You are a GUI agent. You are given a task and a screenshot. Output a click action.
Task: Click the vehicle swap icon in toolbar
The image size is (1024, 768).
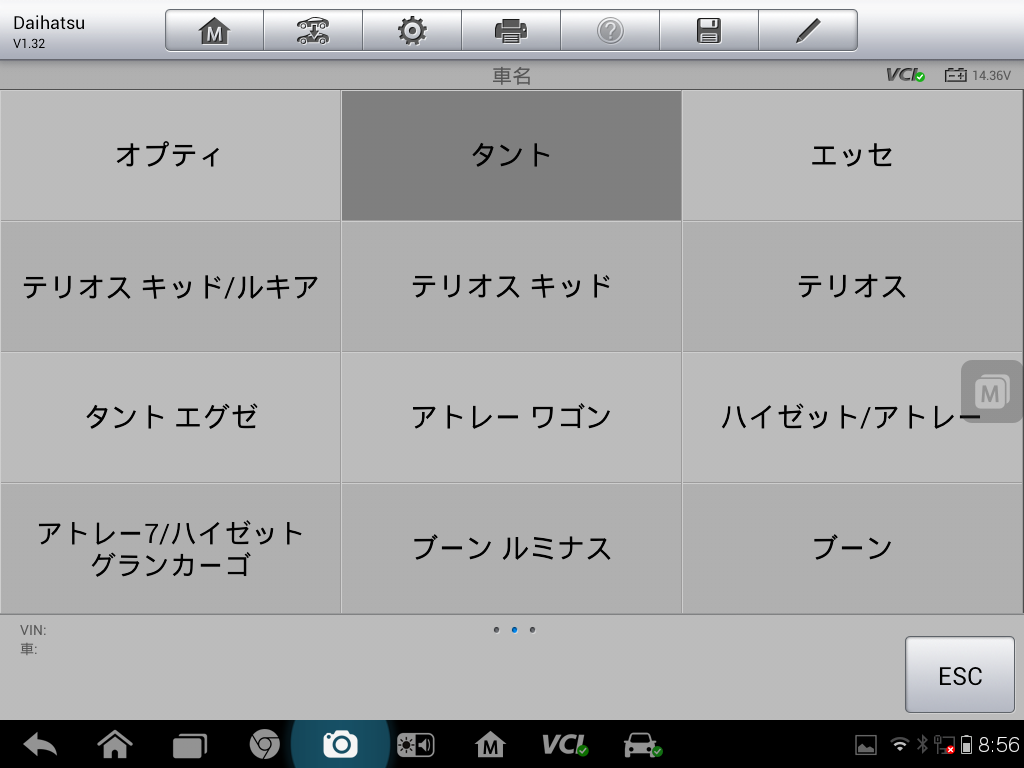313,31
